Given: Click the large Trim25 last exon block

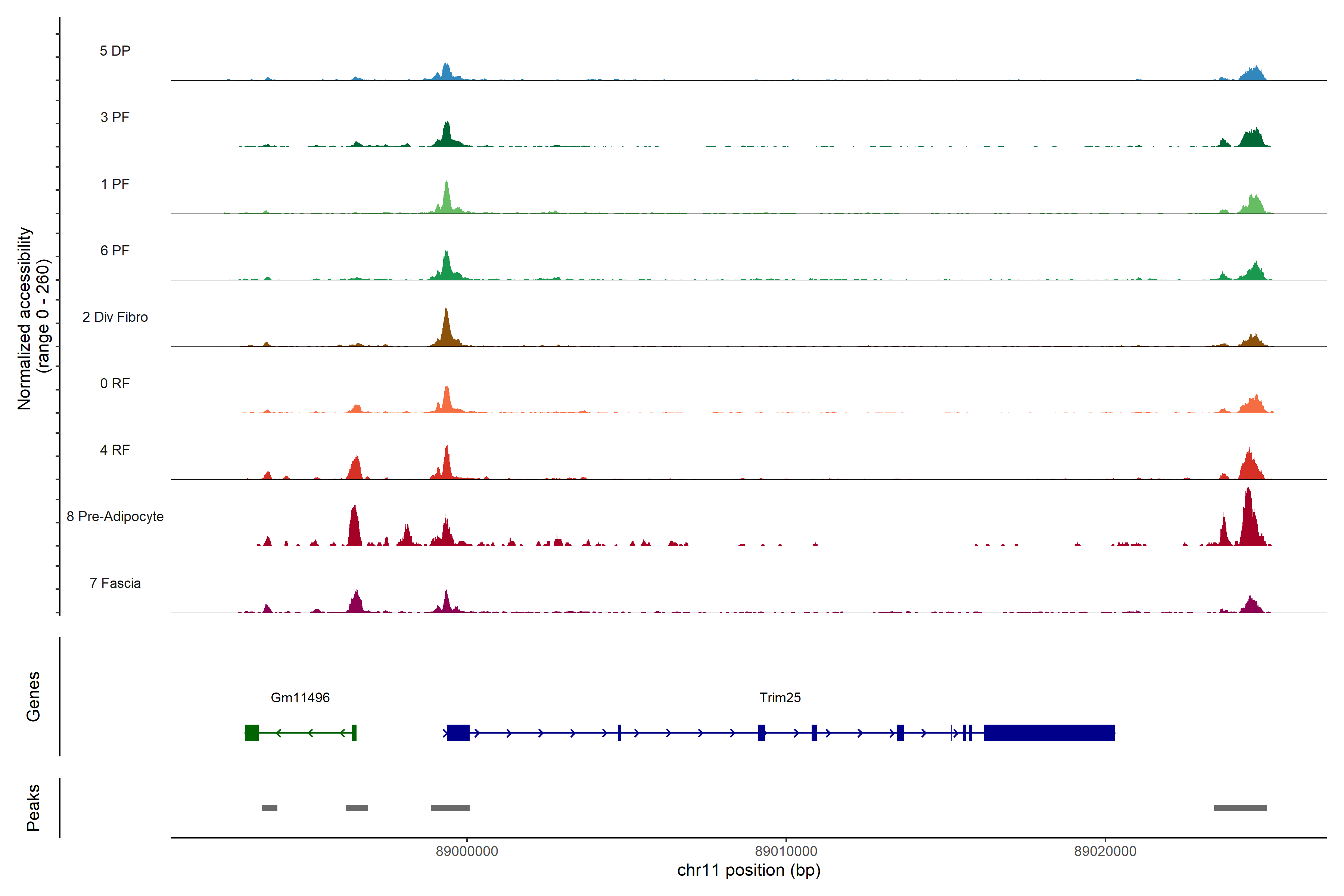Looking at the screenshot, I should (x=1049, y=732).
